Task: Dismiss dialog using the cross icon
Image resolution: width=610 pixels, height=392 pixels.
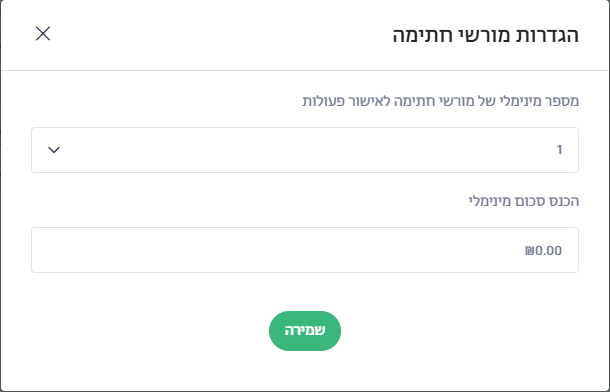Action: (x=43, y=33)
